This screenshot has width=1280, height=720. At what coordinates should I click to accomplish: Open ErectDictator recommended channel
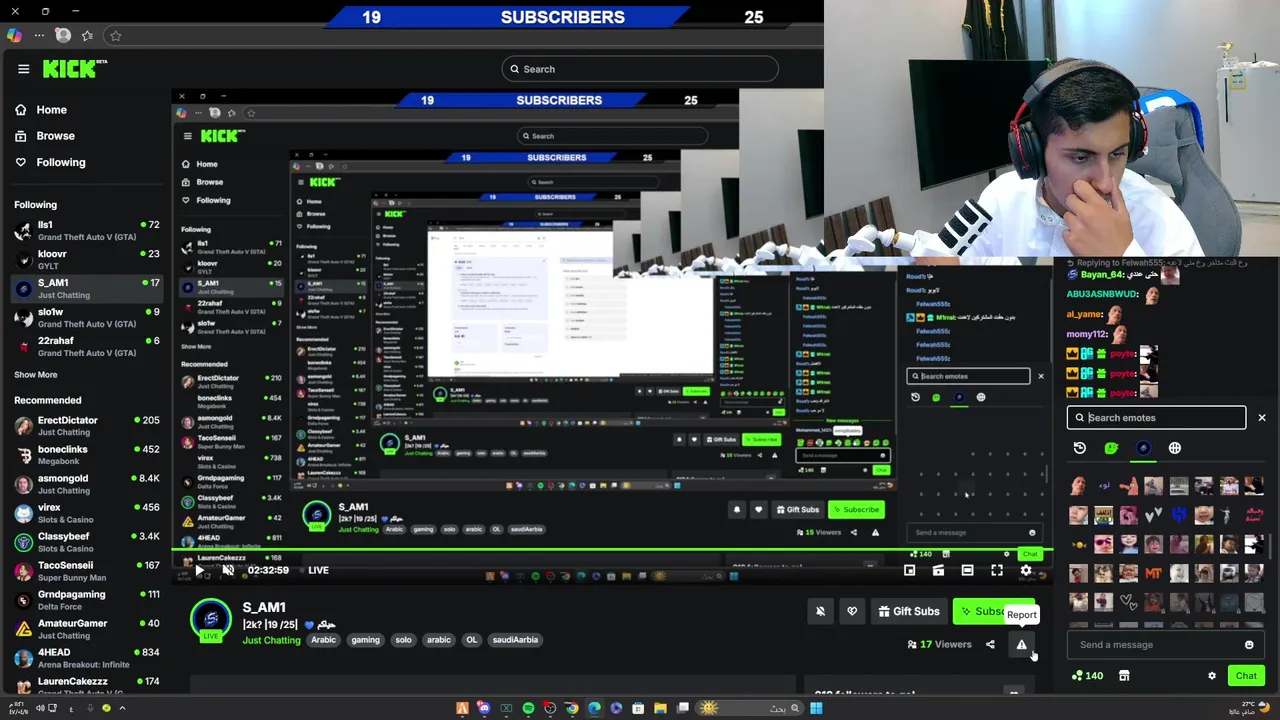point(86,427)
